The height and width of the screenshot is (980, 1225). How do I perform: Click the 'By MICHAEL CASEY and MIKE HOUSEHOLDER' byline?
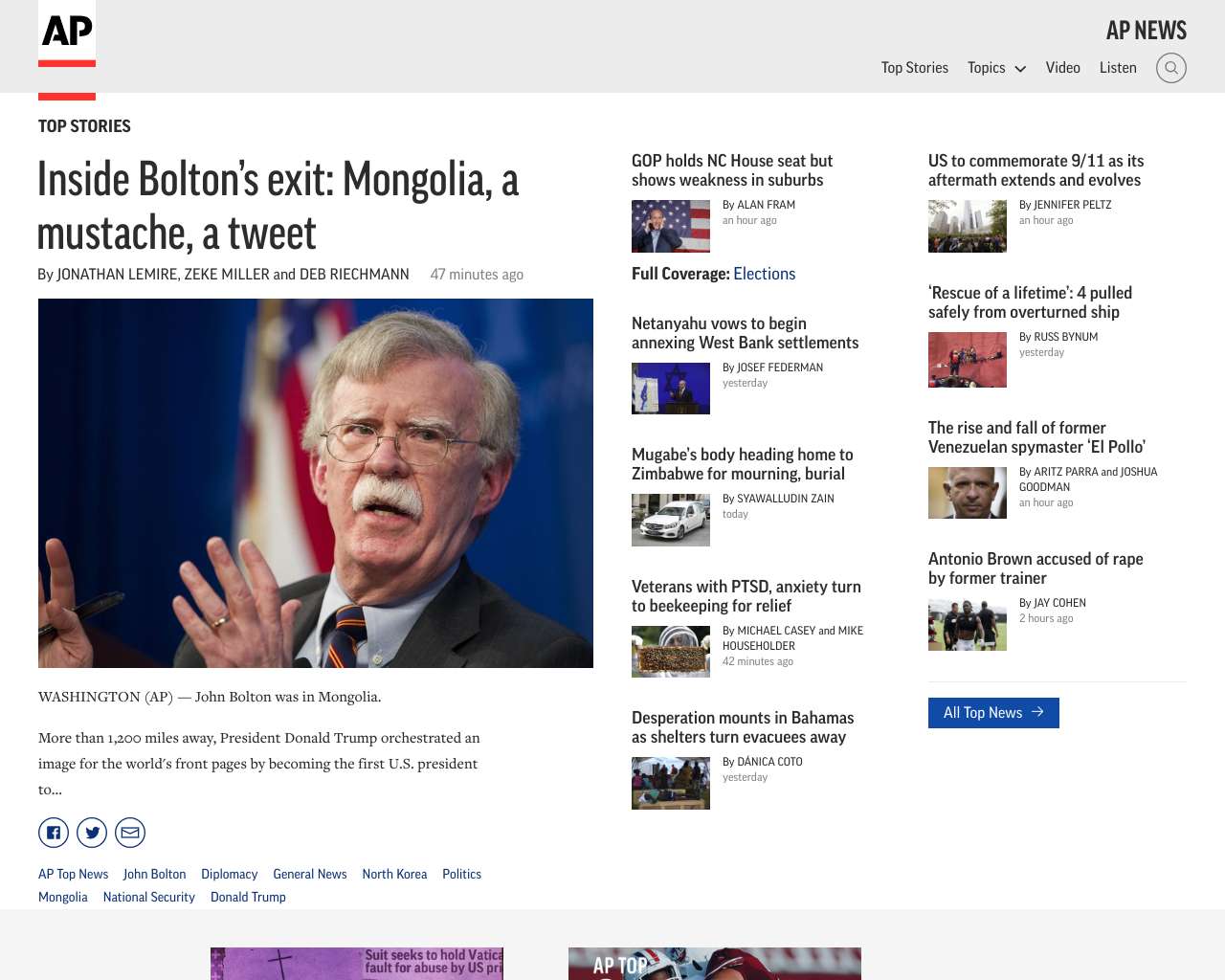(792, 638)
